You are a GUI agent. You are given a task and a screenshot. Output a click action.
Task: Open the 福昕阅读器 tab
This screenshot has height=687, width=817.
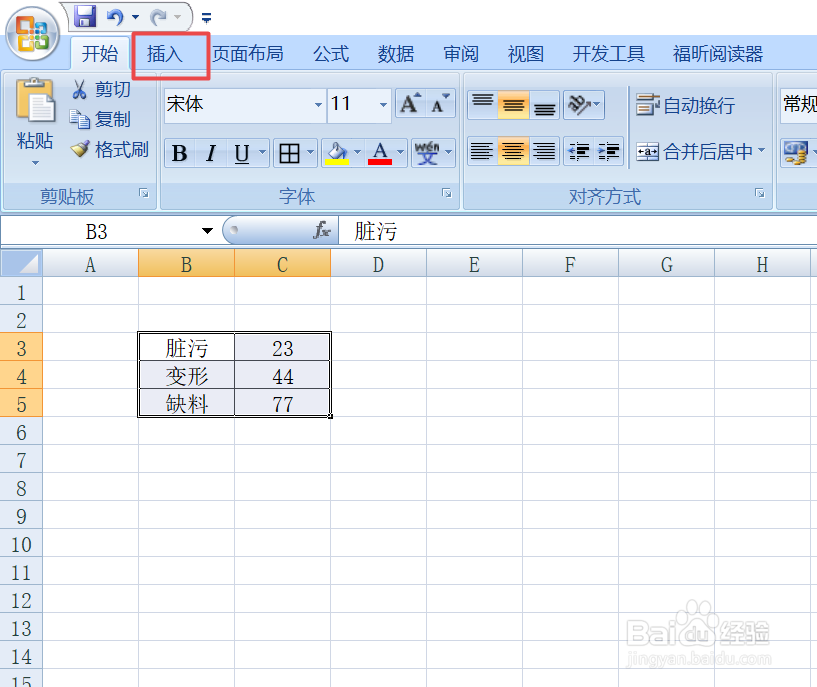(717, 54)
